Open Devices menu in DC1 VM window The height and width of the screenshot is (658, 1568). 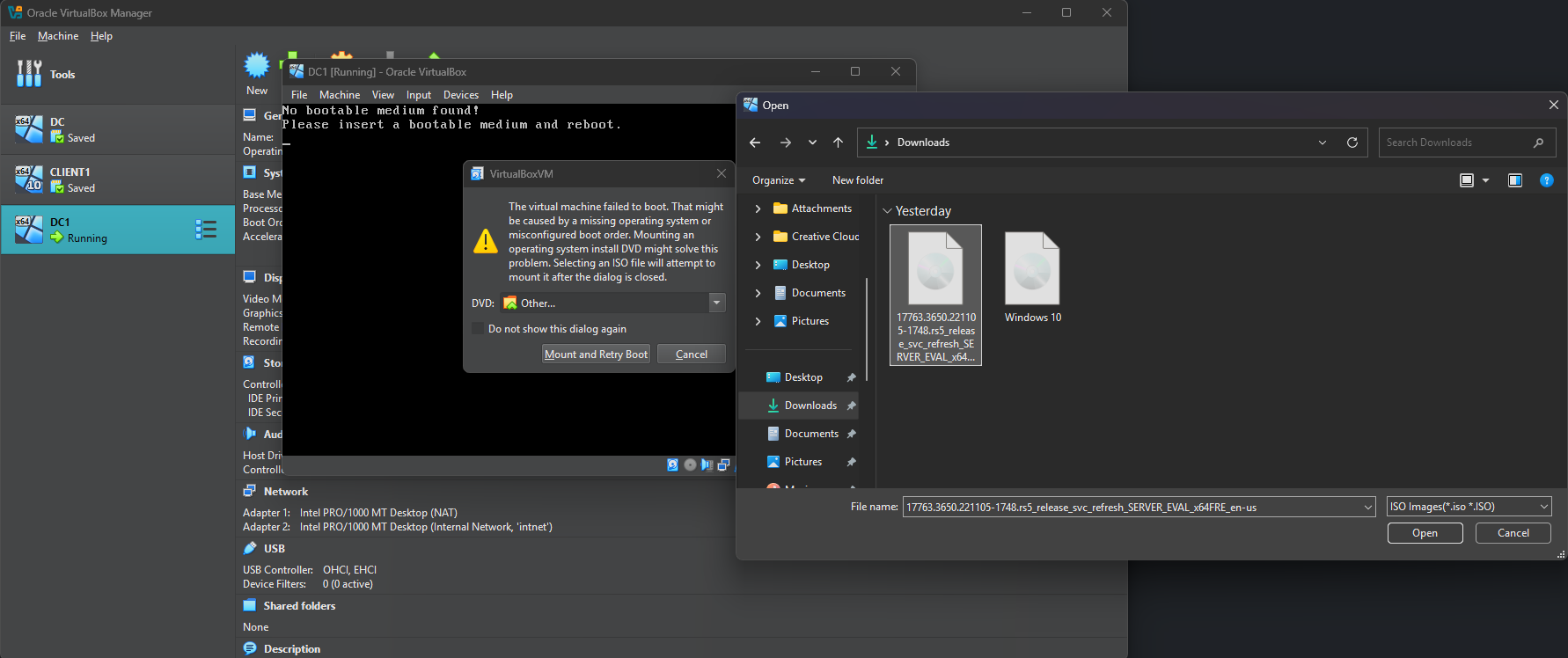coord(461,95)
